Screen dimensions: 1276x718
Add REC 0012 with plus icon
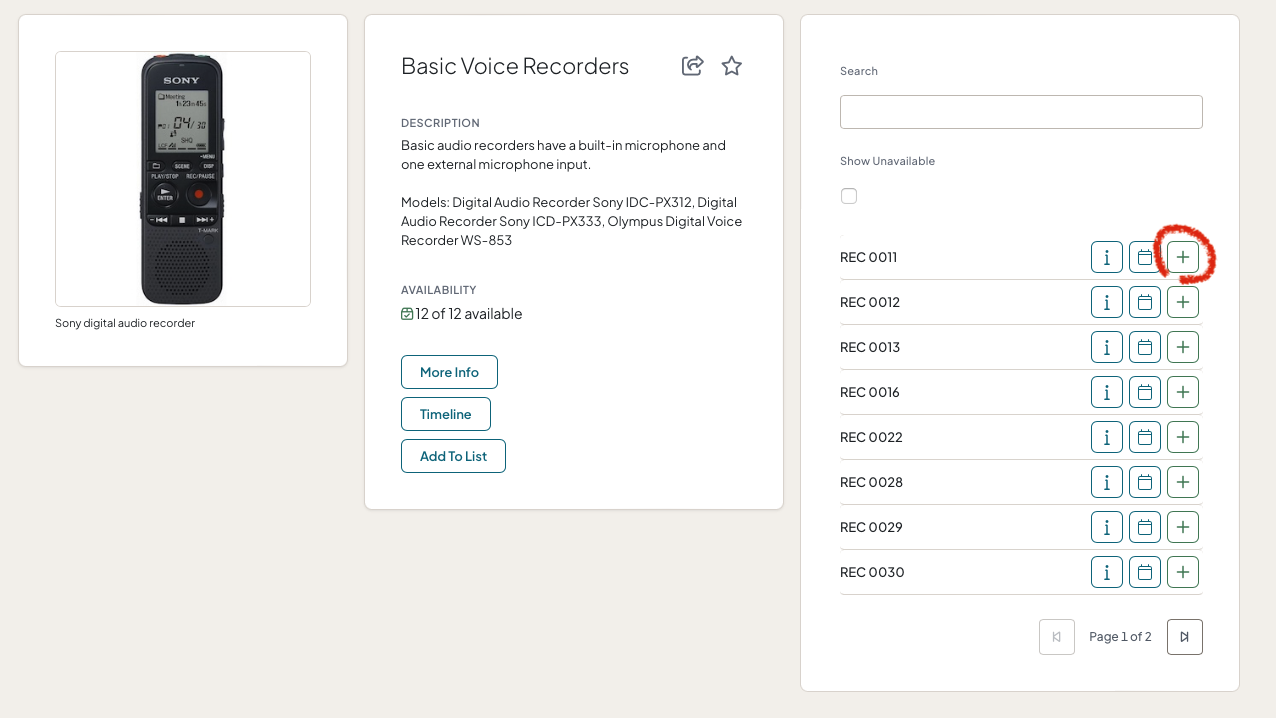click(x=1183, y=302)
